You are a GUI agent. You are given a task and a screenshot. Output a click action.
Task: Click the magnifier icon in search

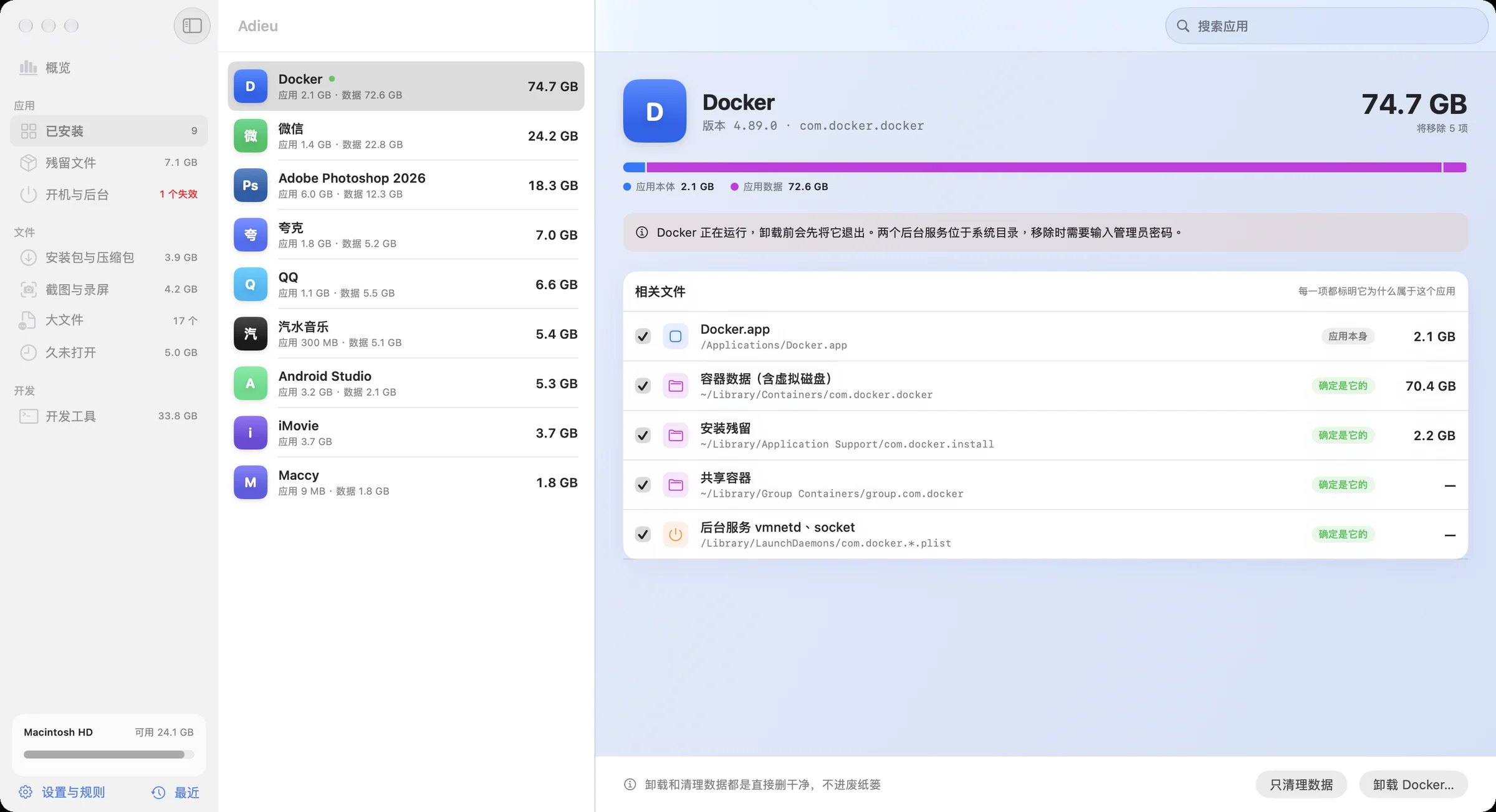tap(1182, 26)
